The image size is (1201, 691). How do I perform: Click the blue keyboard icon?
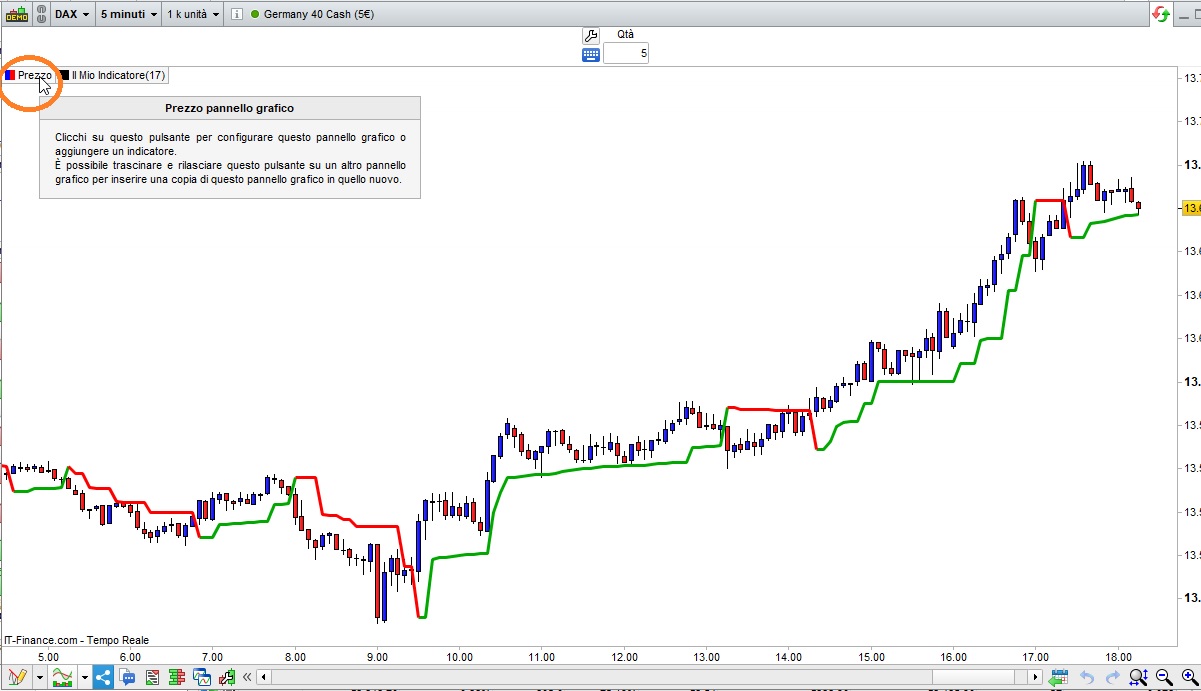click(590, 54)
